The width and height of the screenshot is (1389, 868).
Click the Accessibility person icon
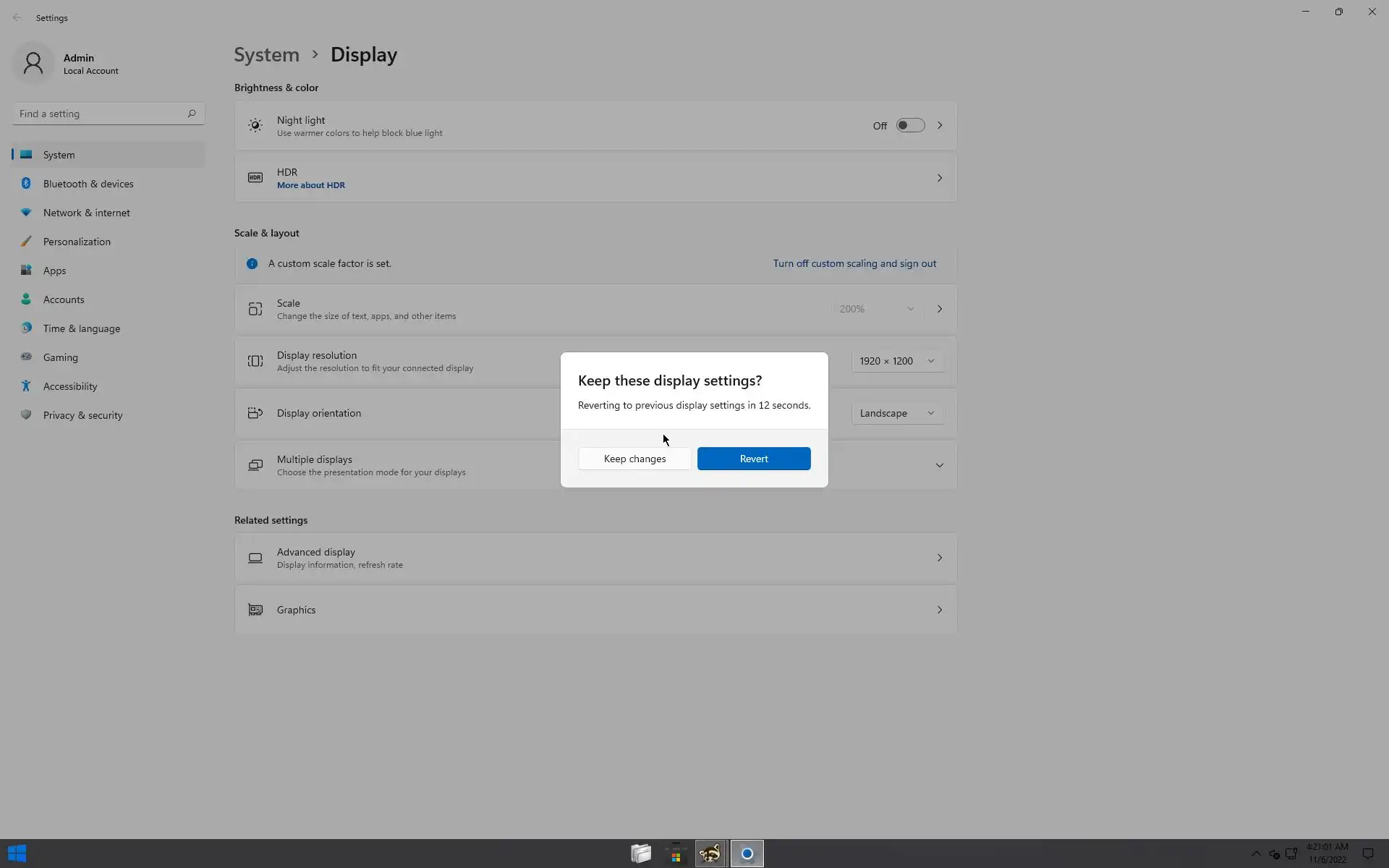[26, 386]
